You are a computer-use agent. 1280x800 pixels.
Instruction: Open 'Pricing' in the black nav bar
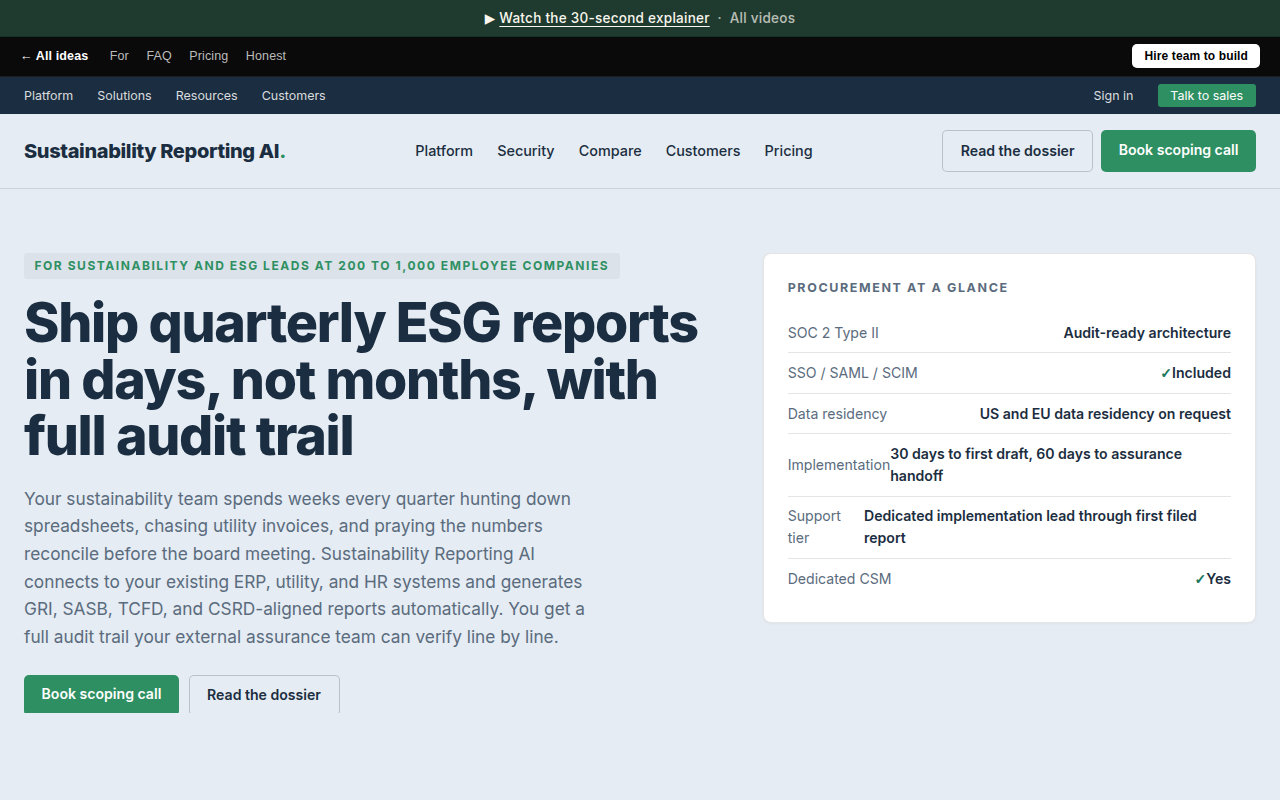[209, 56]
